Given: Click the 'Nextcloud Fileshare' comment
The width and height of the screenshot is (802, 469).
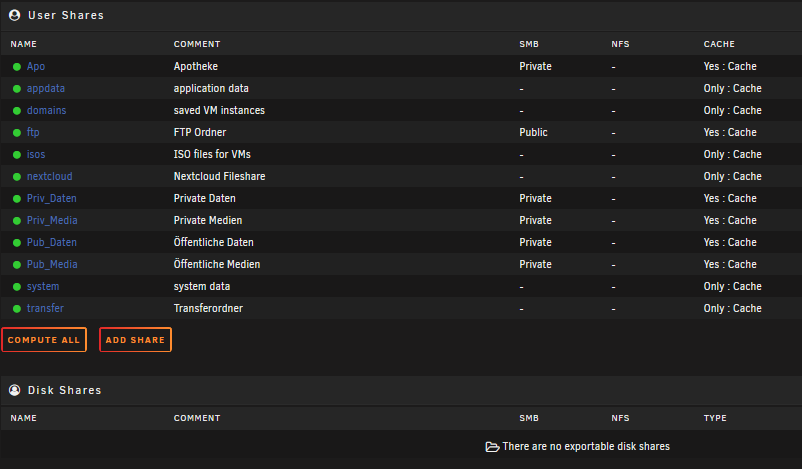Looking at the screenshot, I should (219, 176).
